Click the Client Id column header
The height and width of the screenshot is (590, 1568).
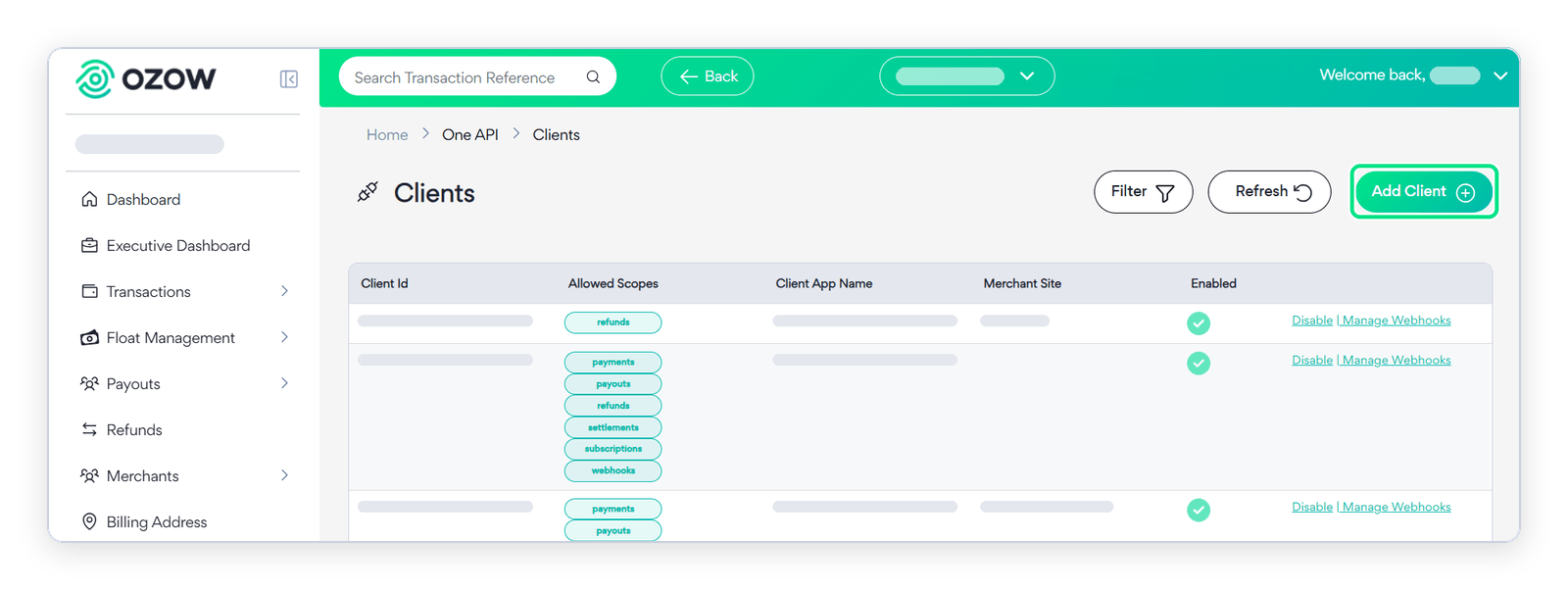[384, 283]
